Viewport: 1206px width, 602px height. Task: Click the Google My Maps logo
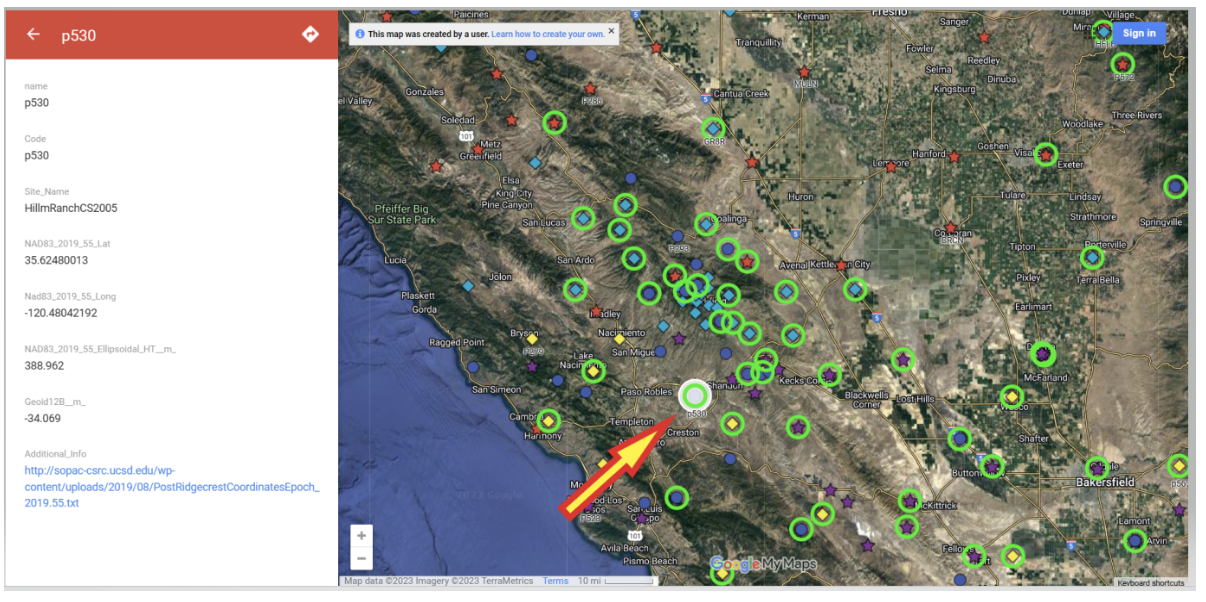coord(763,565)
